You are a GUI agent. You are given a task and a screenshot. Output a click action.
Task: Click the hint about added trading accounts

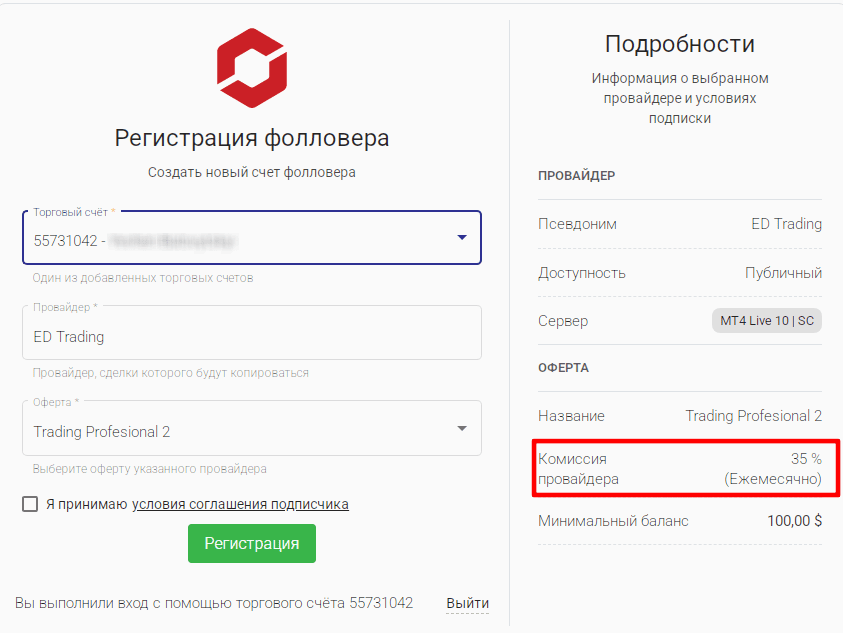142,278
